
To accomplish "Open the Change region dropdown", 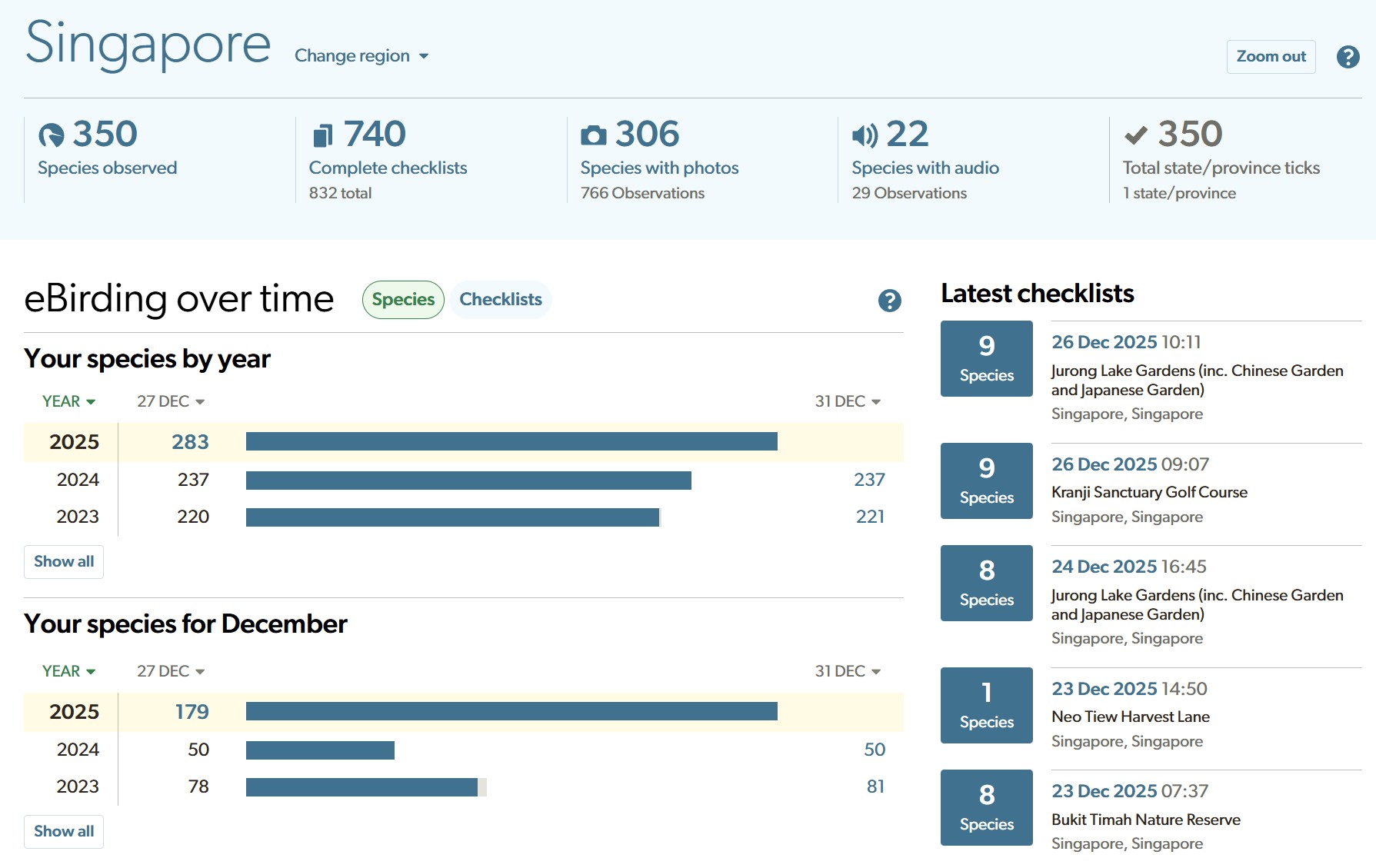I will pos(361,56).
